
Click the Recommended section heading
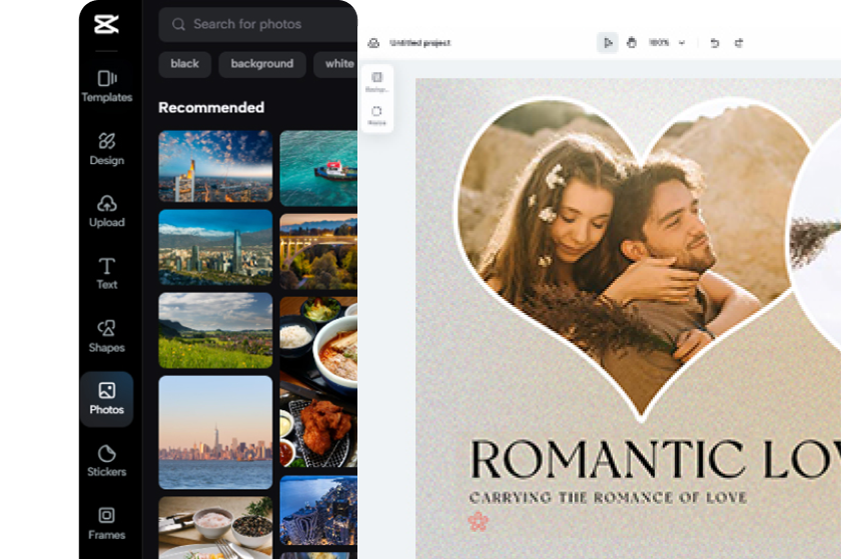coord(211,107)
